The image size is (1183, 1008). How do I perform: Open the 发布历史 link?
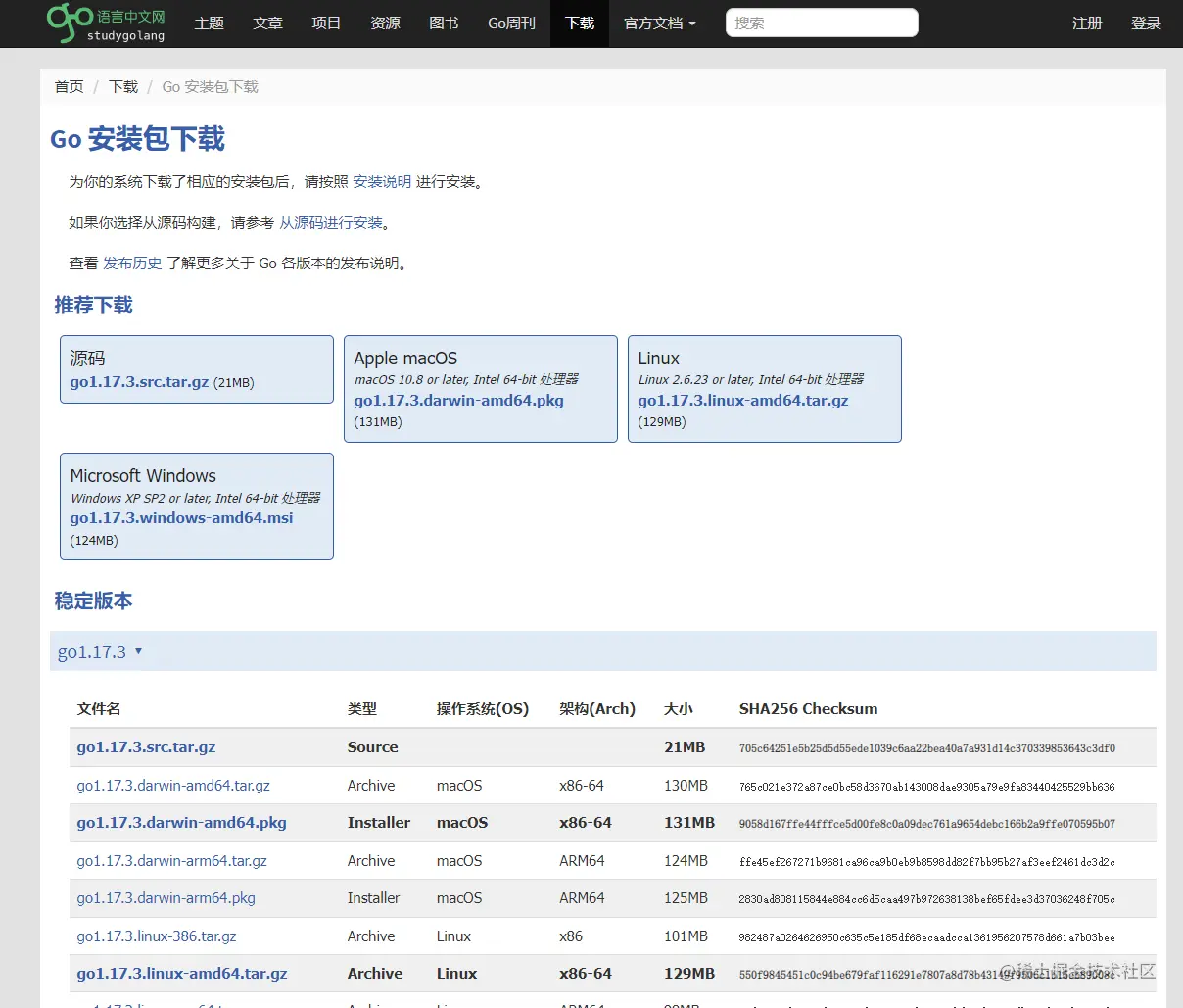[x=132, y=264]
